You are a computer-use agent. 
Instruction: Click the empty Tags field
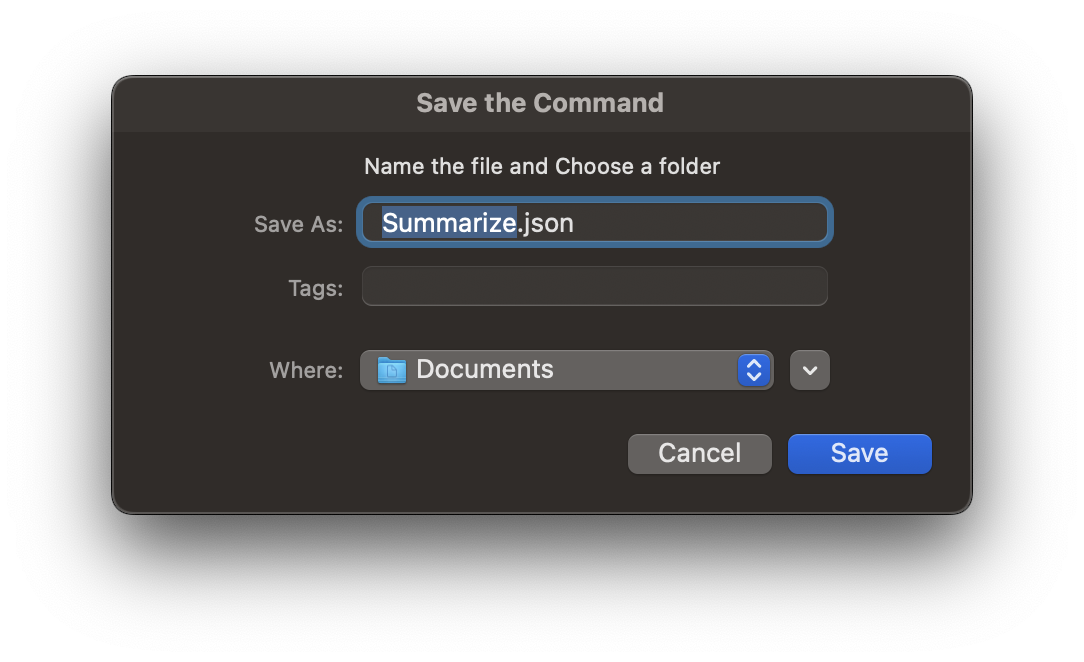[593, 286]
